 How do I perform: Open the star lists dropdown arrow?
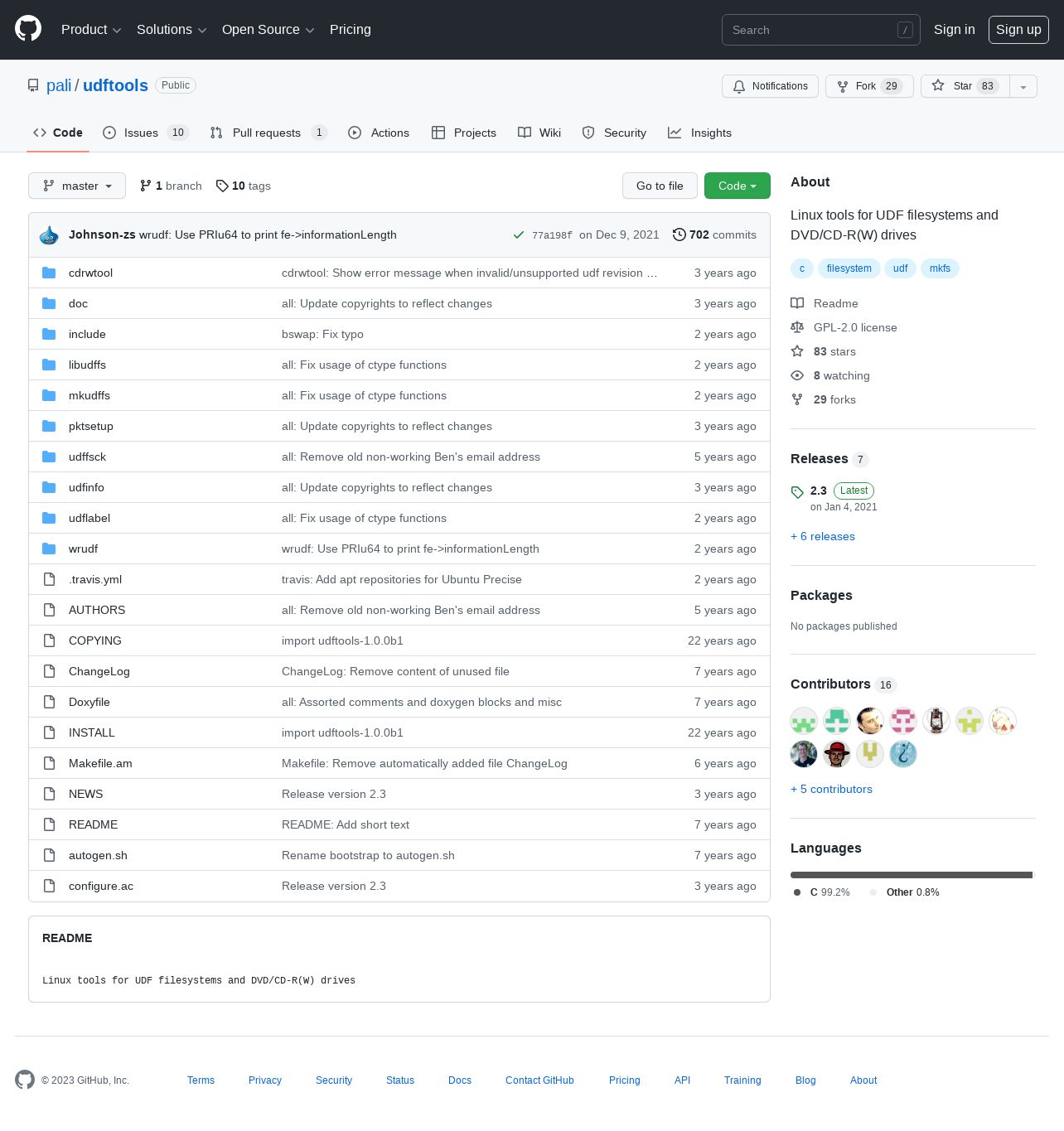(x=1023, y=86)
